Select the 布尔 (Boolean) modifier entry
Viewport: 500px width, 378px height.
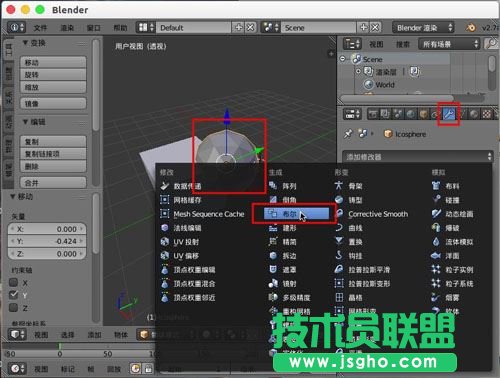tap(296, 214)
